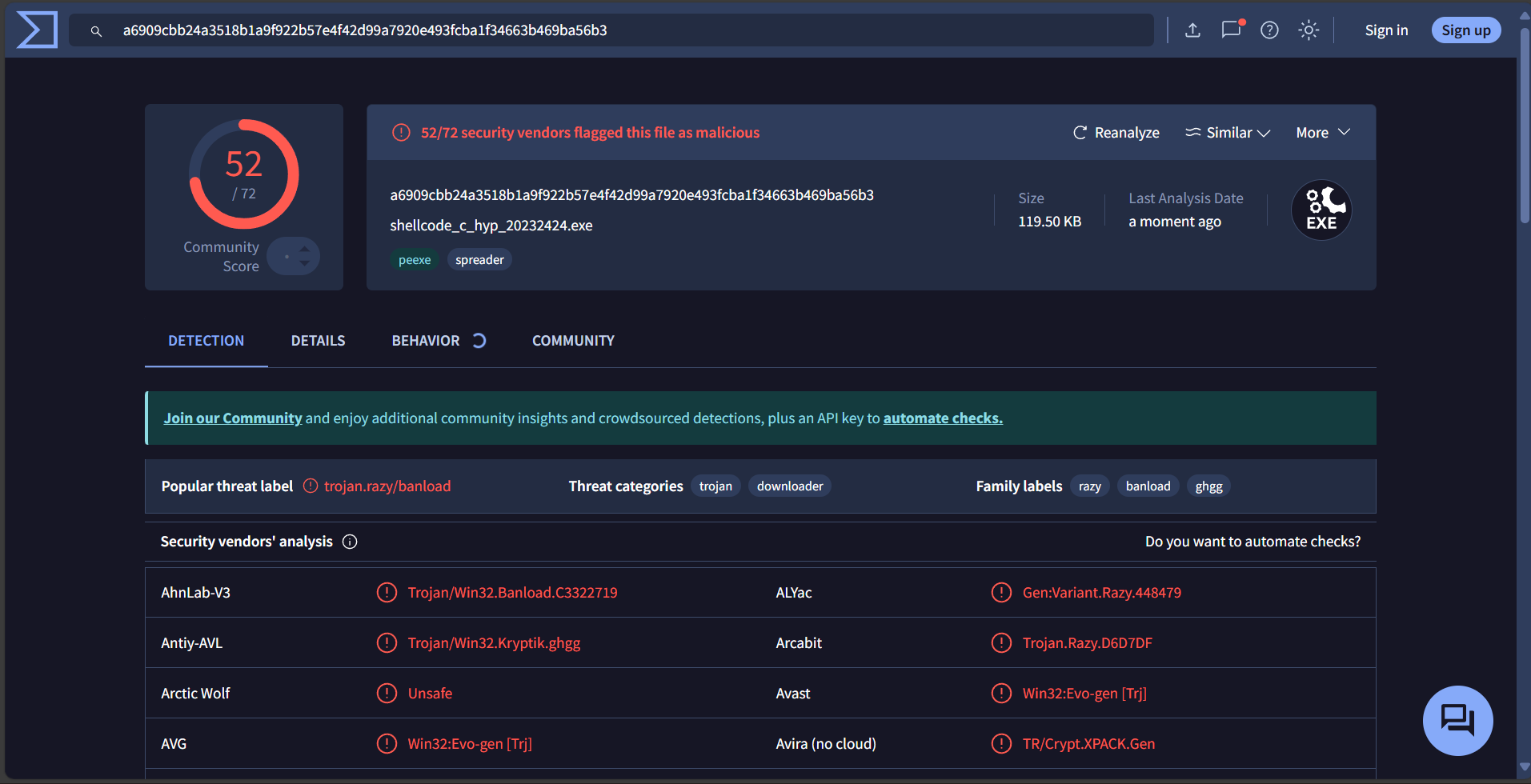Click the ghgg family label chip
The width and height of the screenshot is (1531, 784).
coord(1208,486)
